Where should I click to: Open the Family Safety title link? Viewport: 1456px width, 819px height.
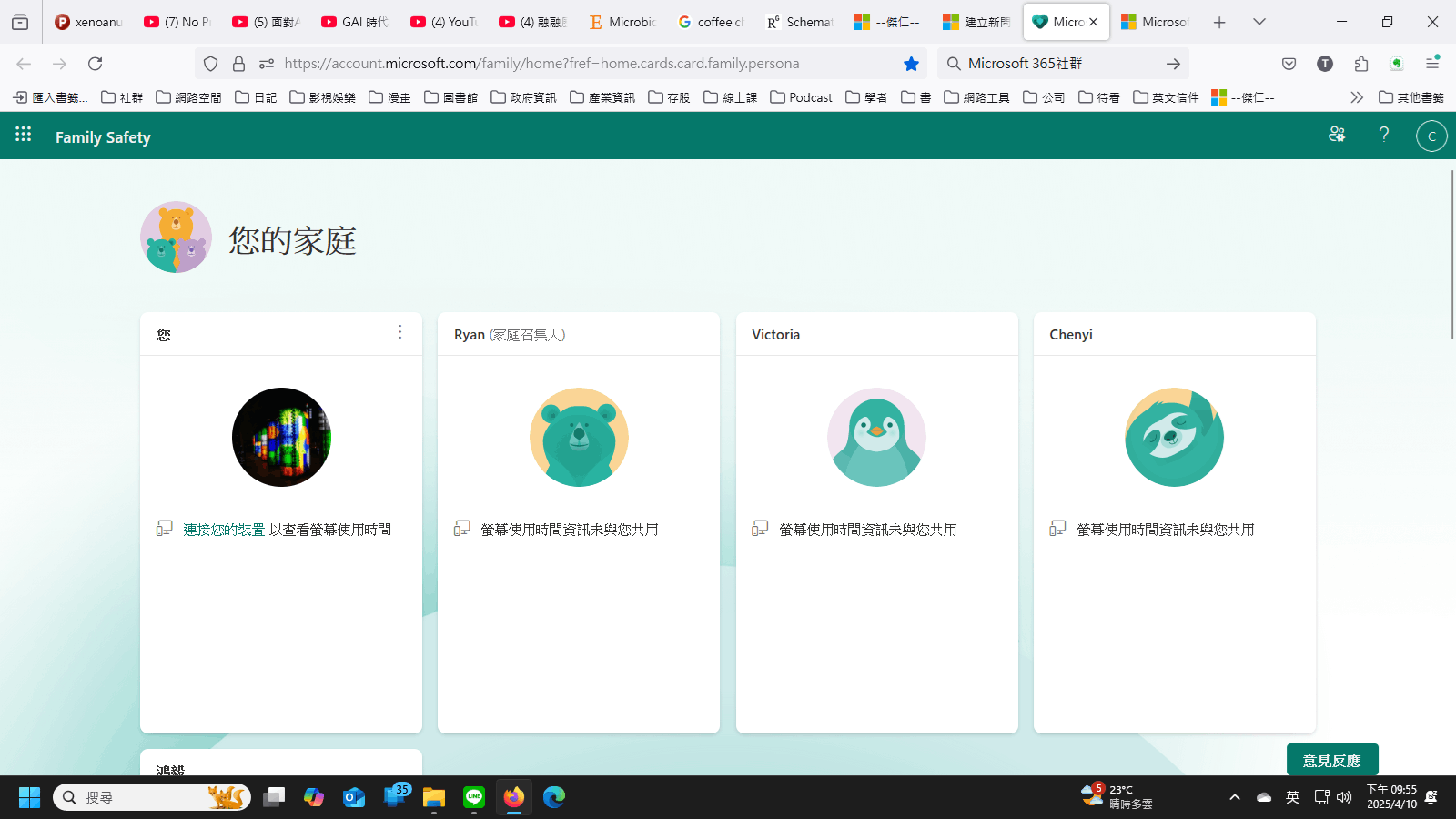click(x=103, y=137)
